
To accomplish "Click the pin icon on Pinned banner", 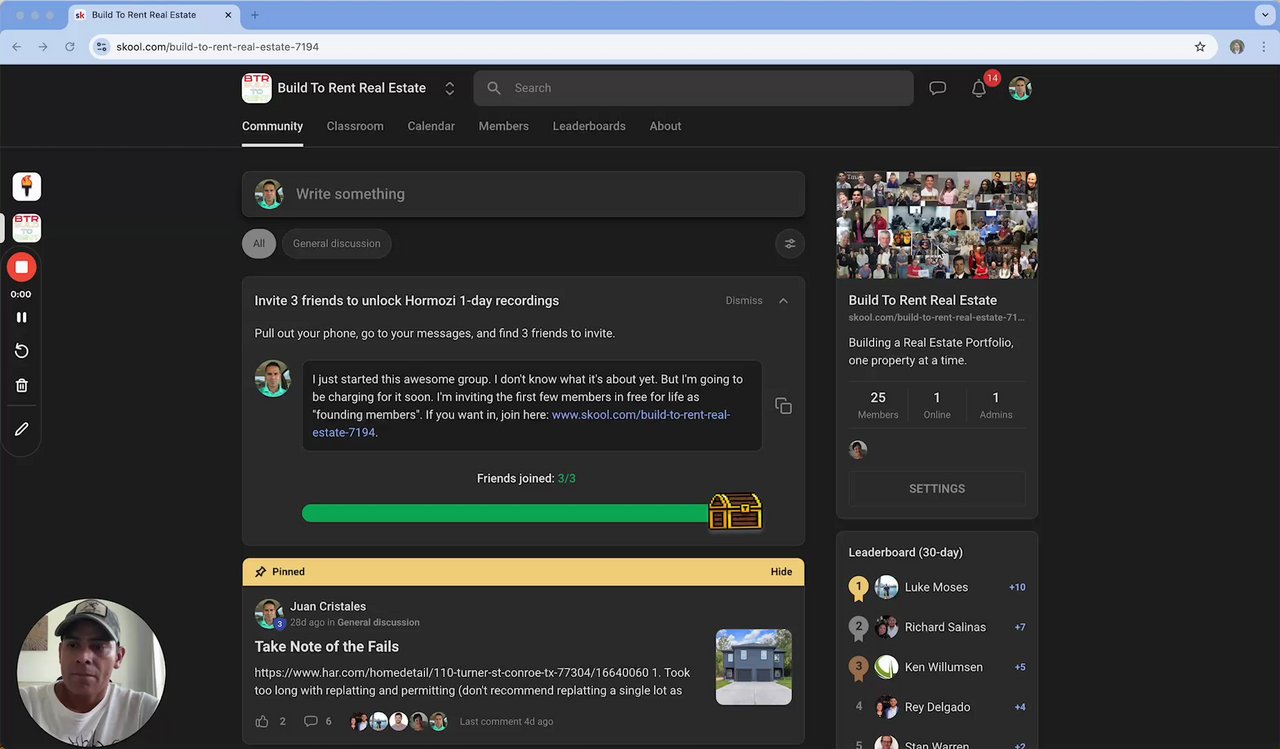I will click(261, 572).
